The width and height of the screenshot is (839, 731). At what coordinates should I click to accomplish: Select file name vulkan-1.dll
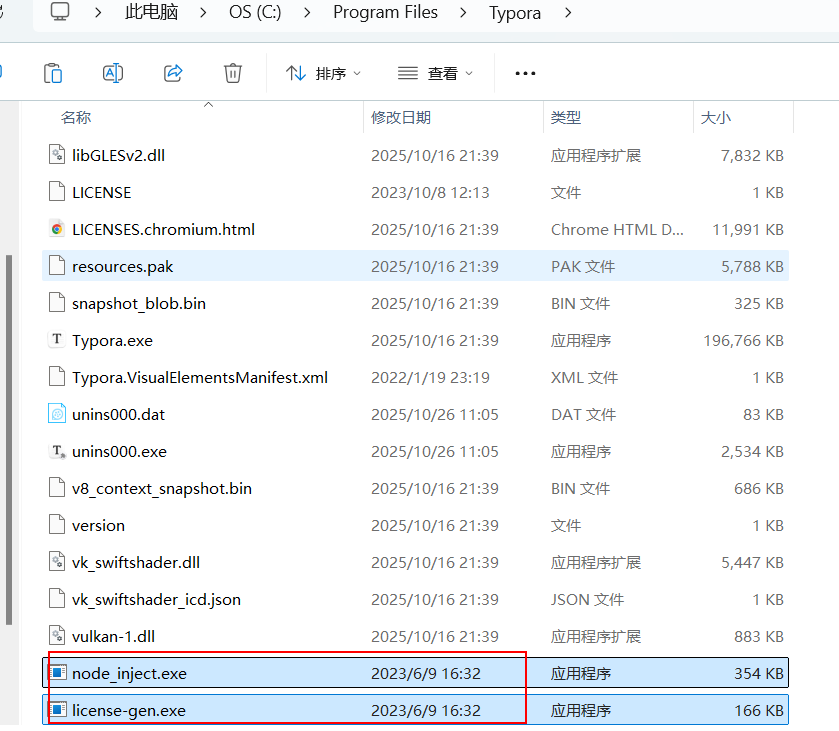[x=113, y=637]
